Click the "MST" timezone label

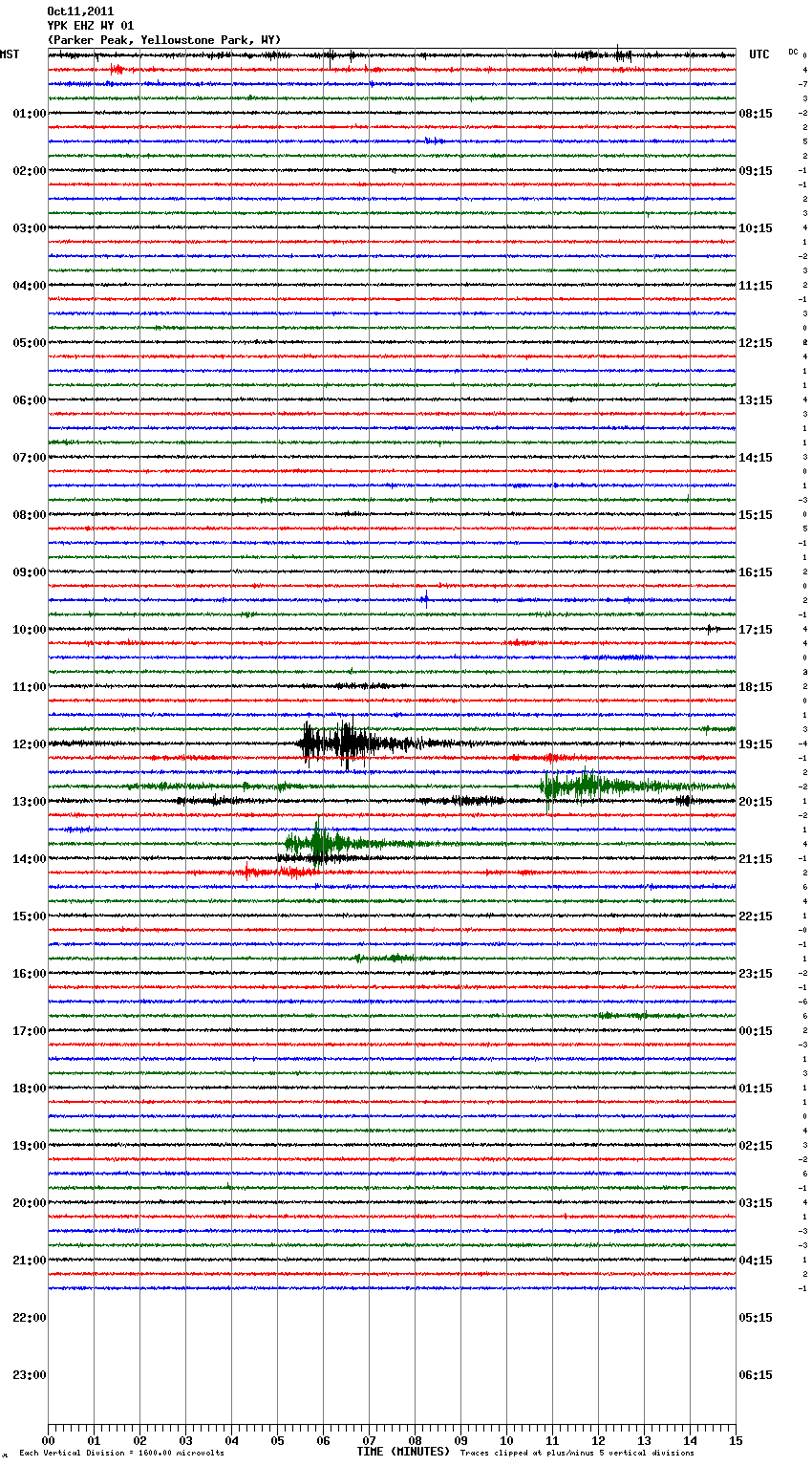coord(10,54)
